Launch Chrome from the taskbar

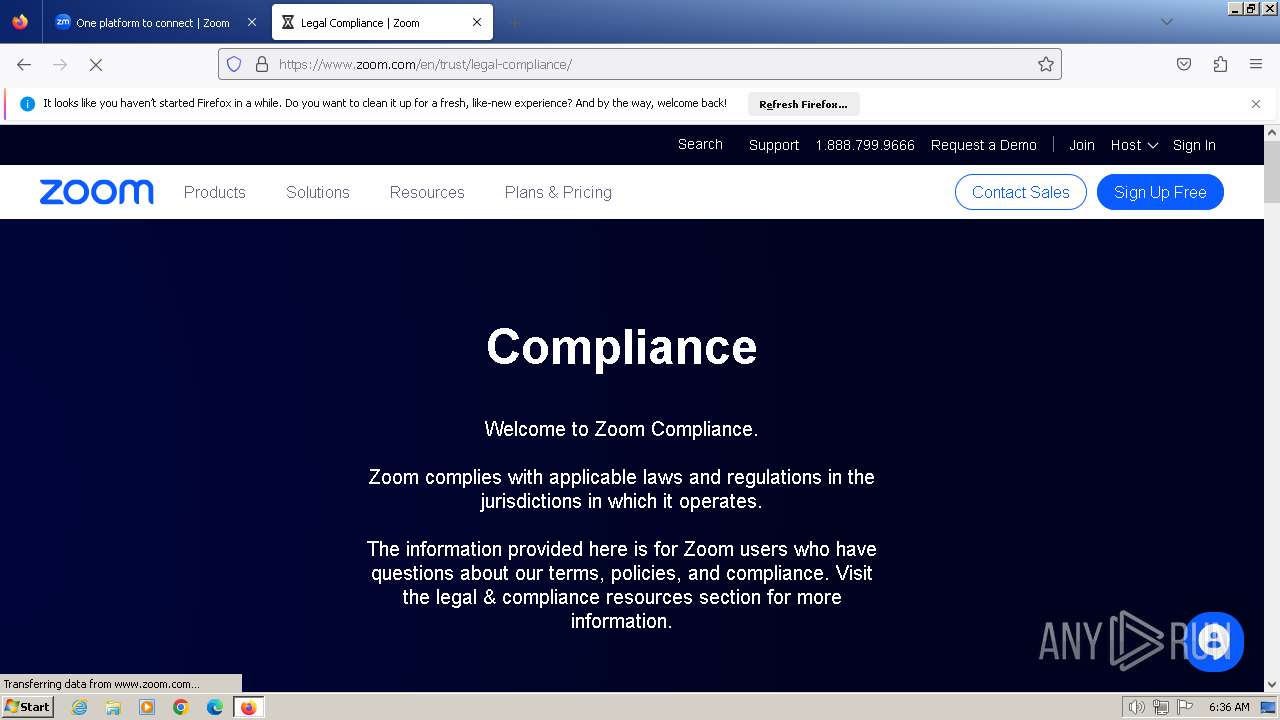pos(181,707)
